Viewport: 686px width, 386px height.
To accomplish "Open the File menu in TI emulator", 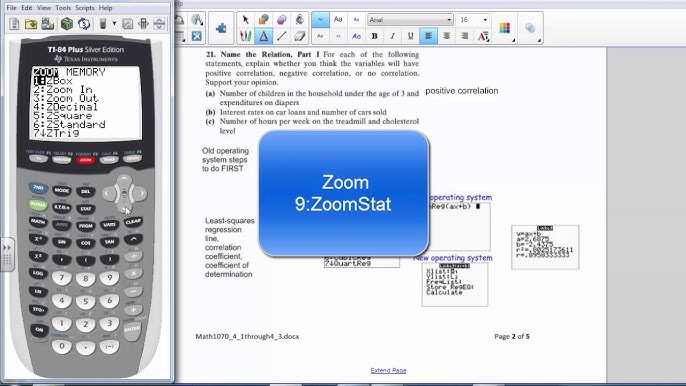I will point(11,8).
